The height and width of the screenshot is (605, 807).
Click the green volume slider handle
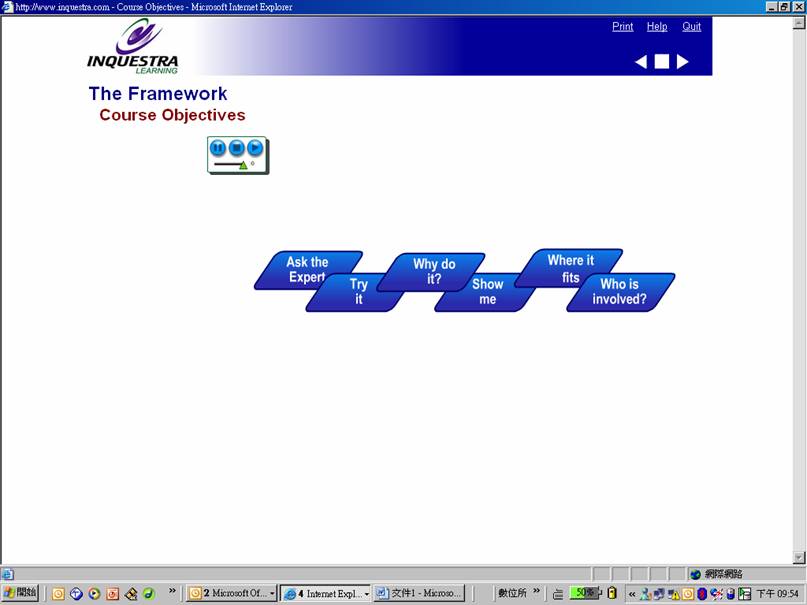243,165
